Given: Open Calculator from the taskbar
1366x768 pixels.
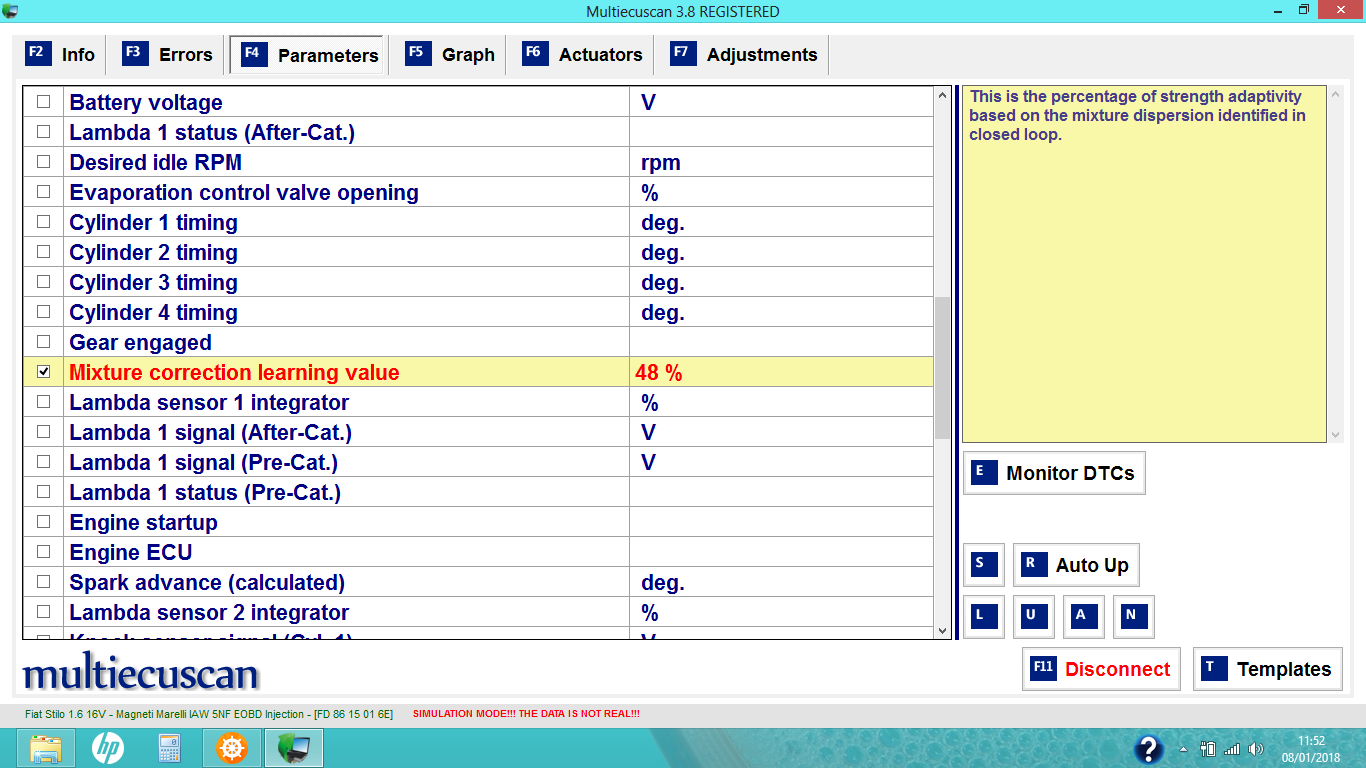Looking at the screenshot, I should click(169, 748).
